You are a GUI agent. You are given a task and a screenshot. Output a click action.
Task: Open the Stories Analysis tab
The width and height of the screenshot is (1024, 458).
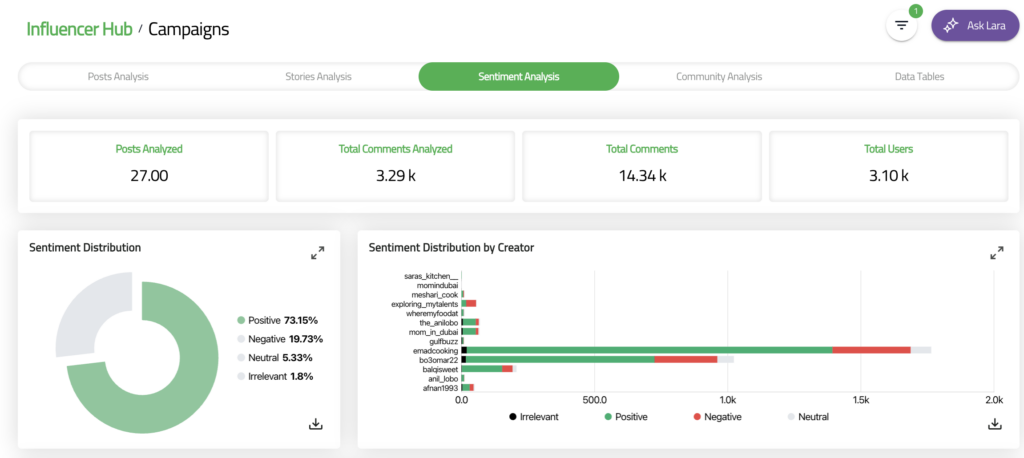(318, 76)
